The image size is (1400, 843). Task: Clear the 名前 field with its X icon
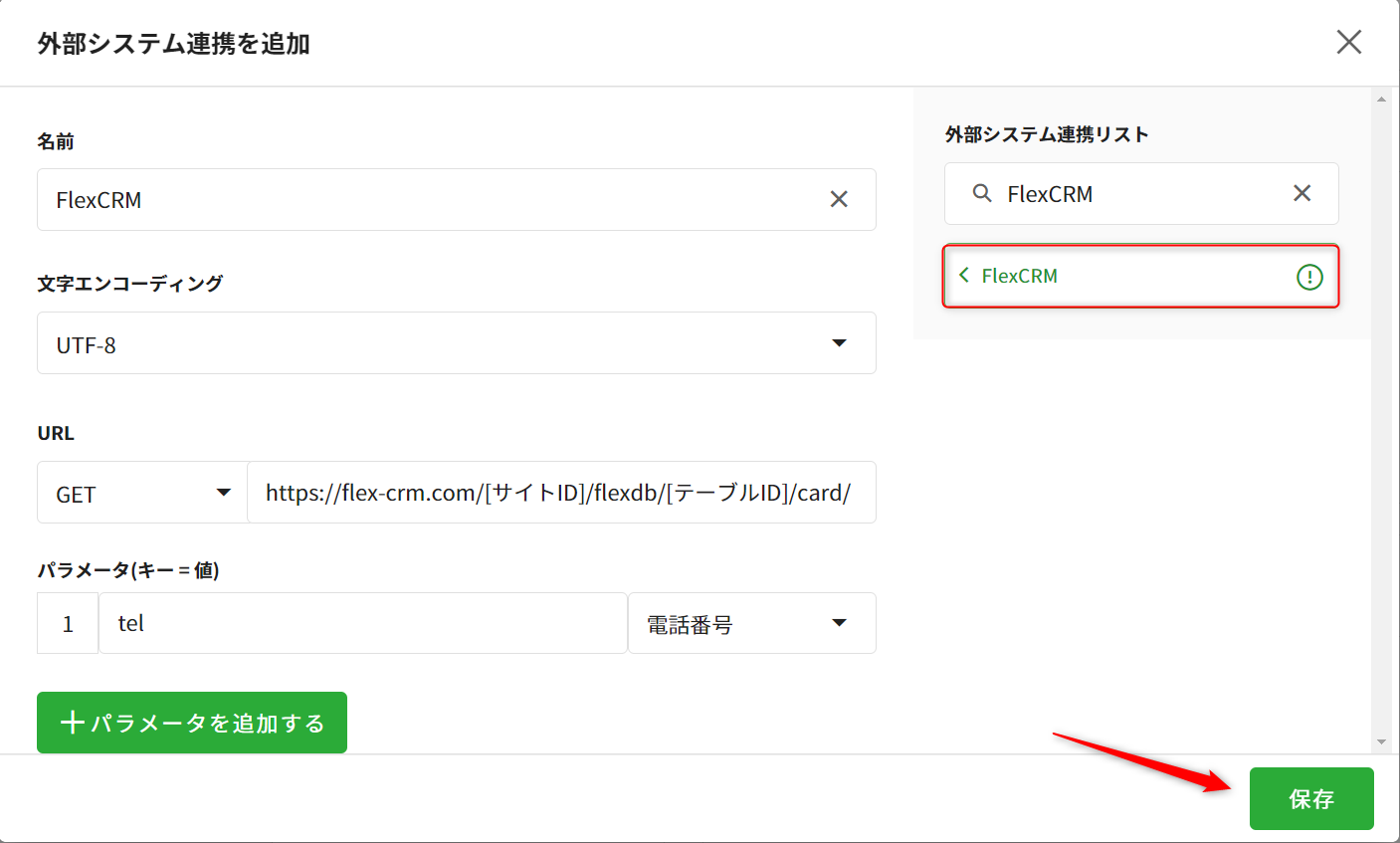coord(839,200)
